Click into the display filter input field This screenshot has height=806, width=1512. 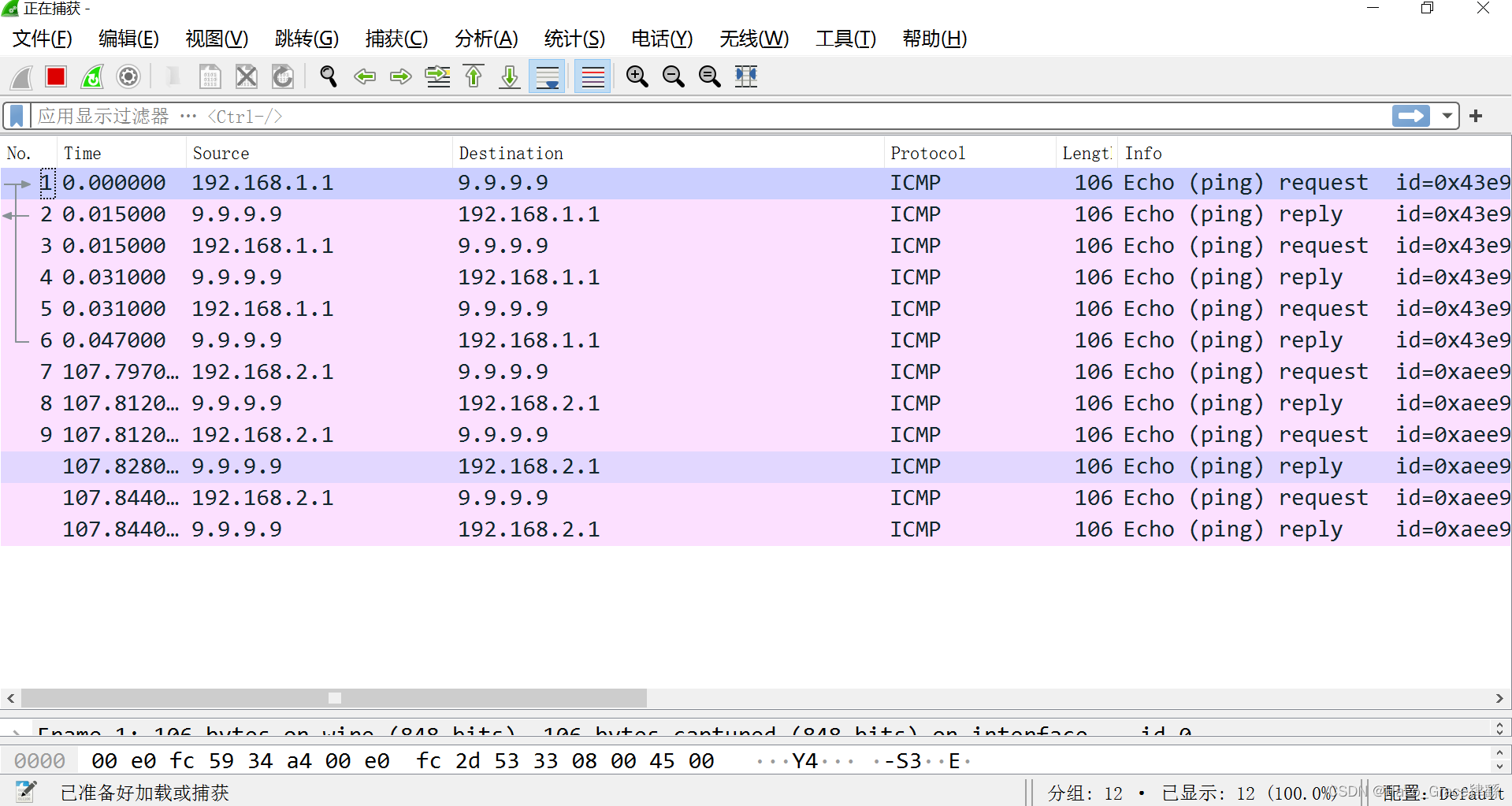click(x=709, y=116)
